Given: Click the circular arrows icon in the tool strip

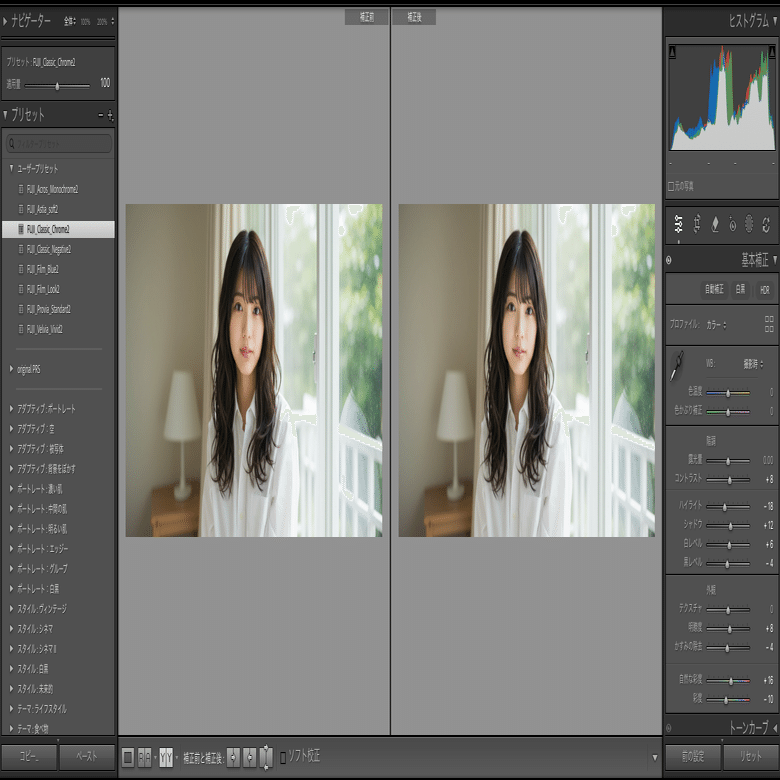Looking at the screenshot, I should pyautogui.click(x=766, y=224).
